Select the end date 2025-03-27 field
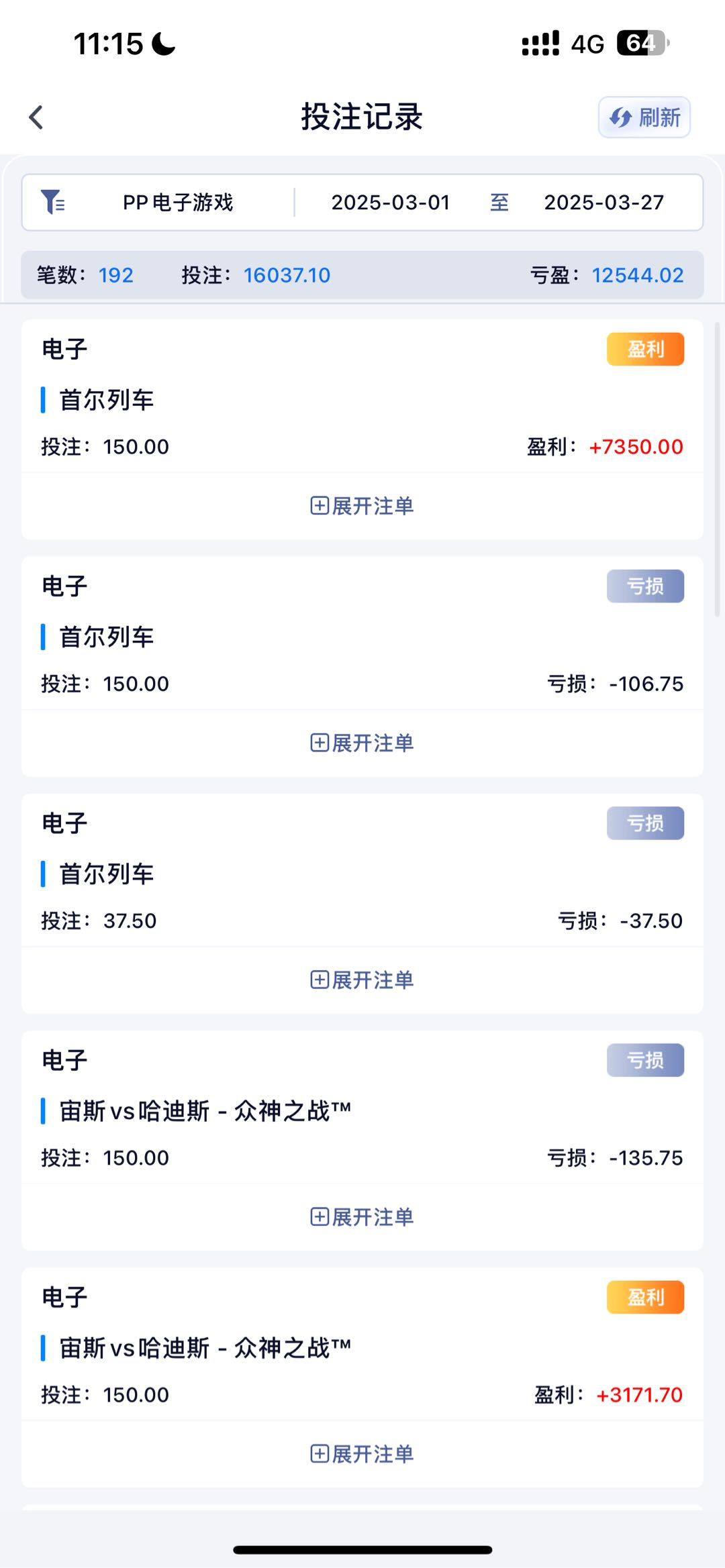The image size is (725, 1568). [603, 203]
